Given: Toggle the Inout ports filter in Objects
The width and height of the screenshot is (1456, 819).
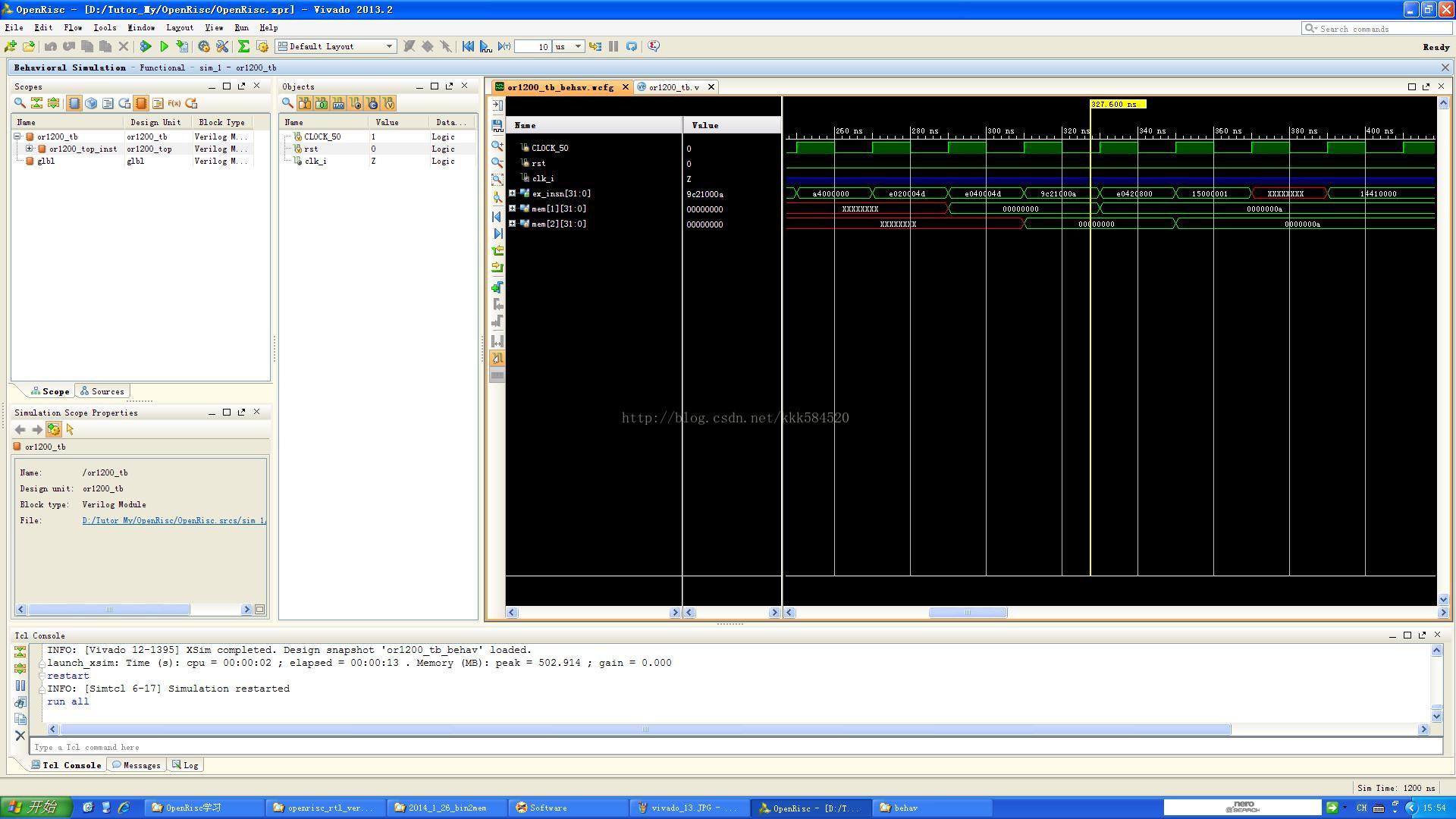Looking at the screenshot, I should tap(338, 103).
